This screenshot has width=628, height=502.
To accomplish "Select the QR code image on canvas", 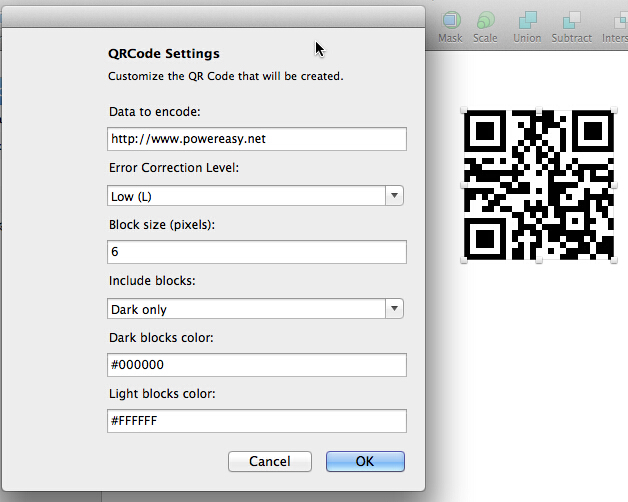I will [x=538, y=185].
